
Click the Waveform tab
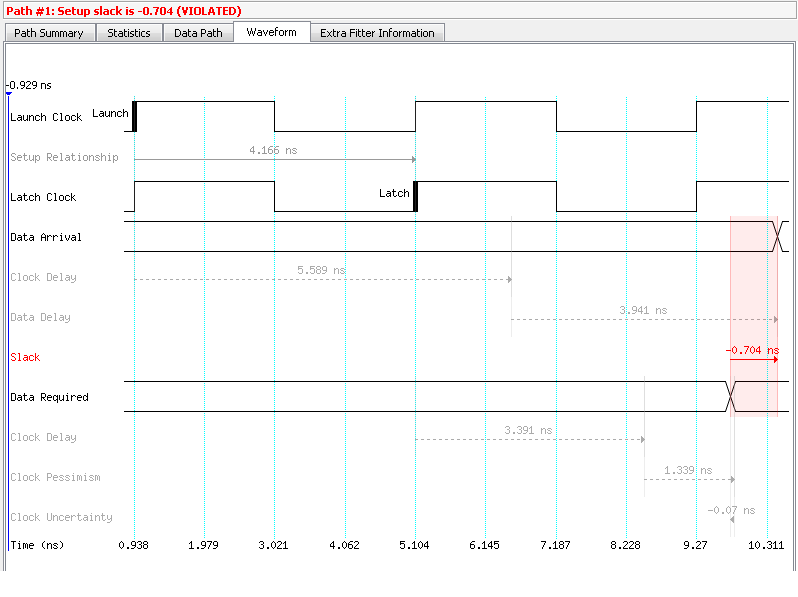coord(271,32)
